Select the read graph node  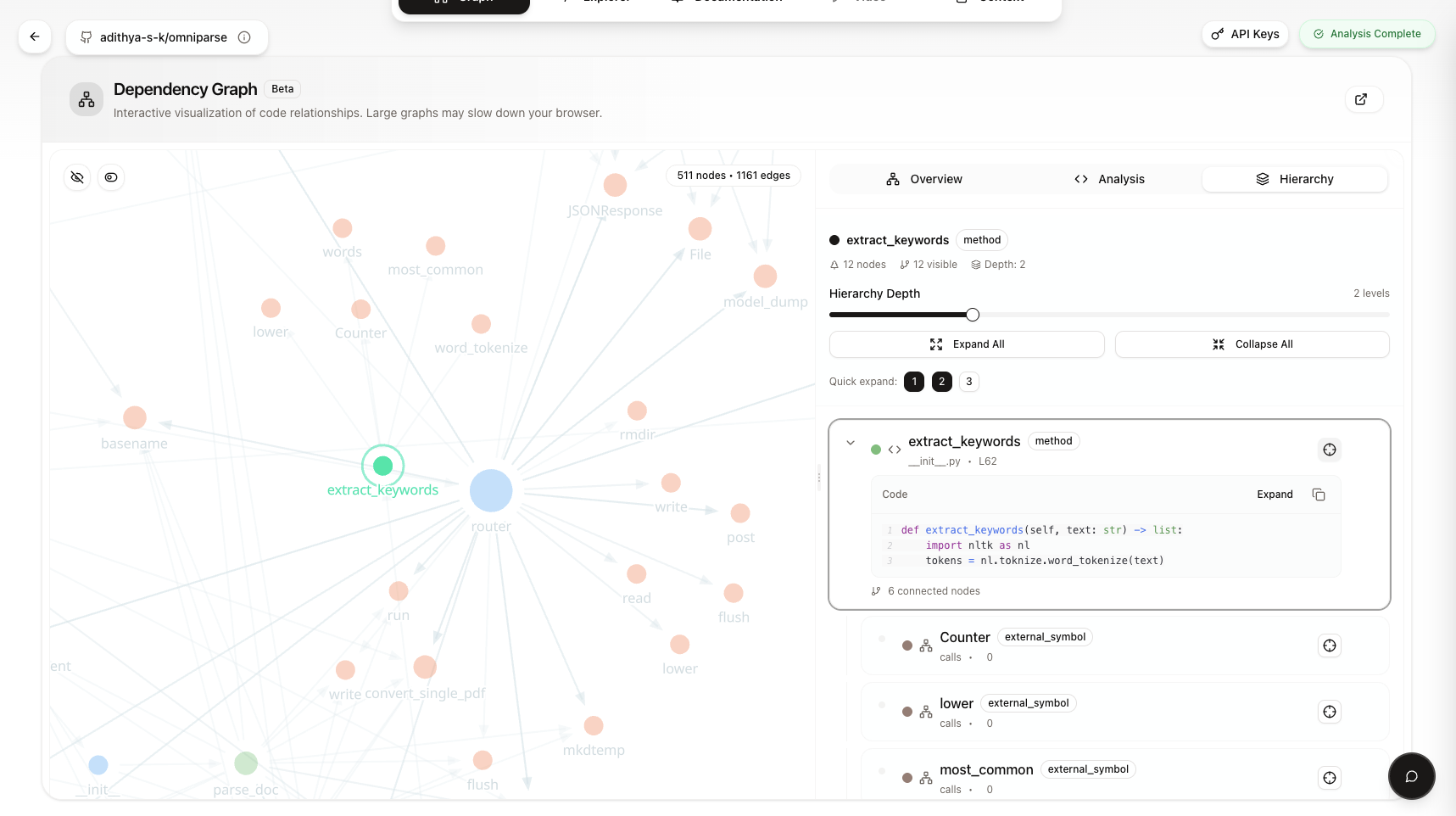637,574
